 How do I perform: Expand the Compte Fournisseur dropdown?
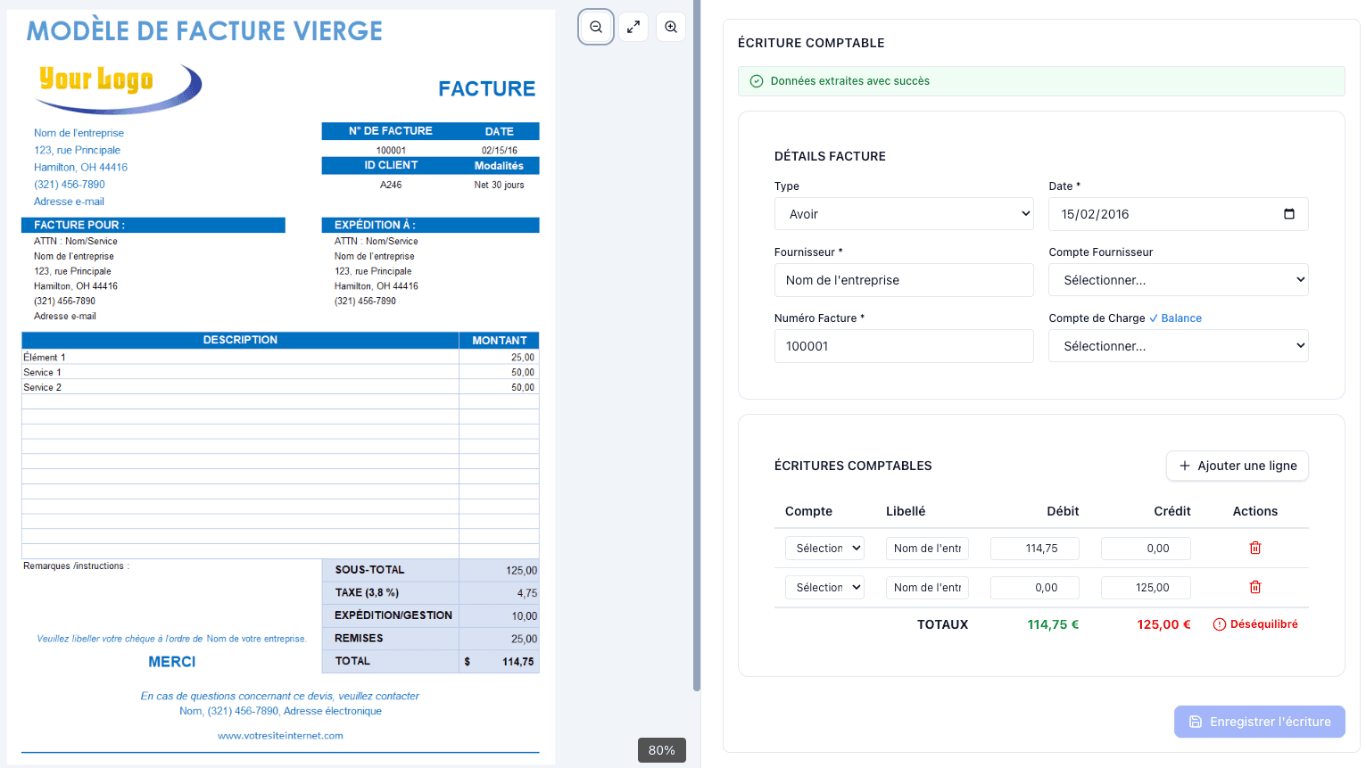(x=1177, y=280)
